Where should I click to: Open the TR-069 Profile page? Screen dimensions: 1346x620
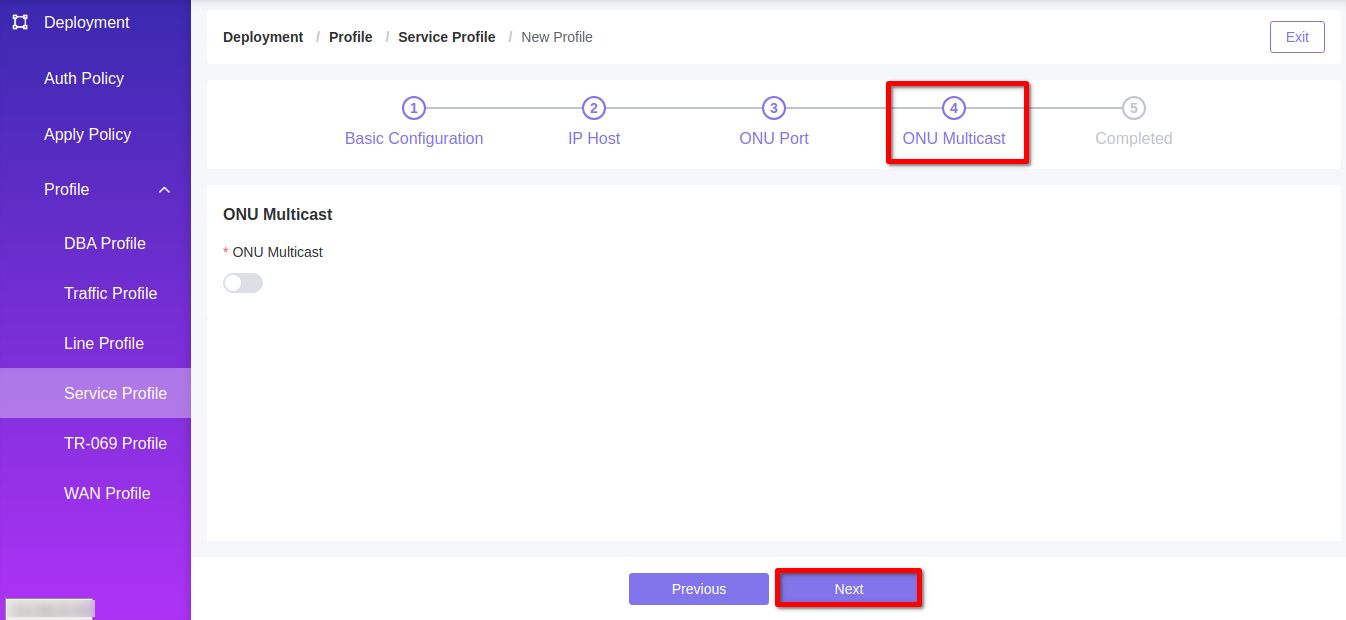pyautogui.click(x=115, y=443)
